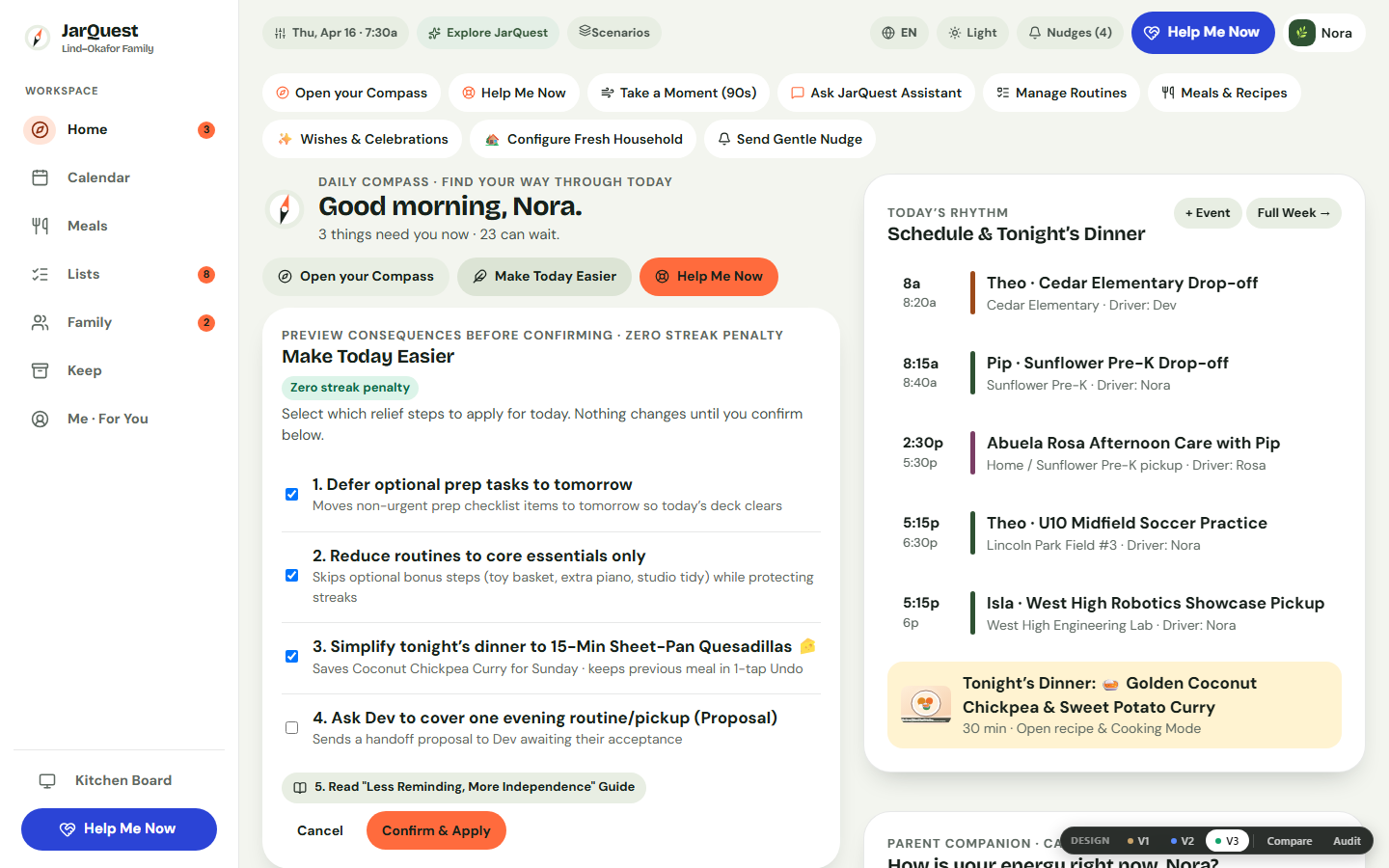
Task: Switch to design V1
Action: point(1138,841)
